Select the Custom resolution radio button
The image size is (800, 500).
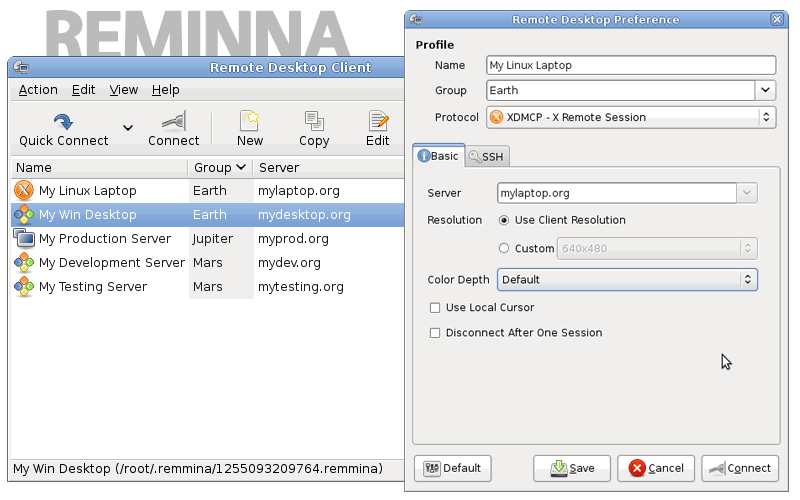click(504, 248)
